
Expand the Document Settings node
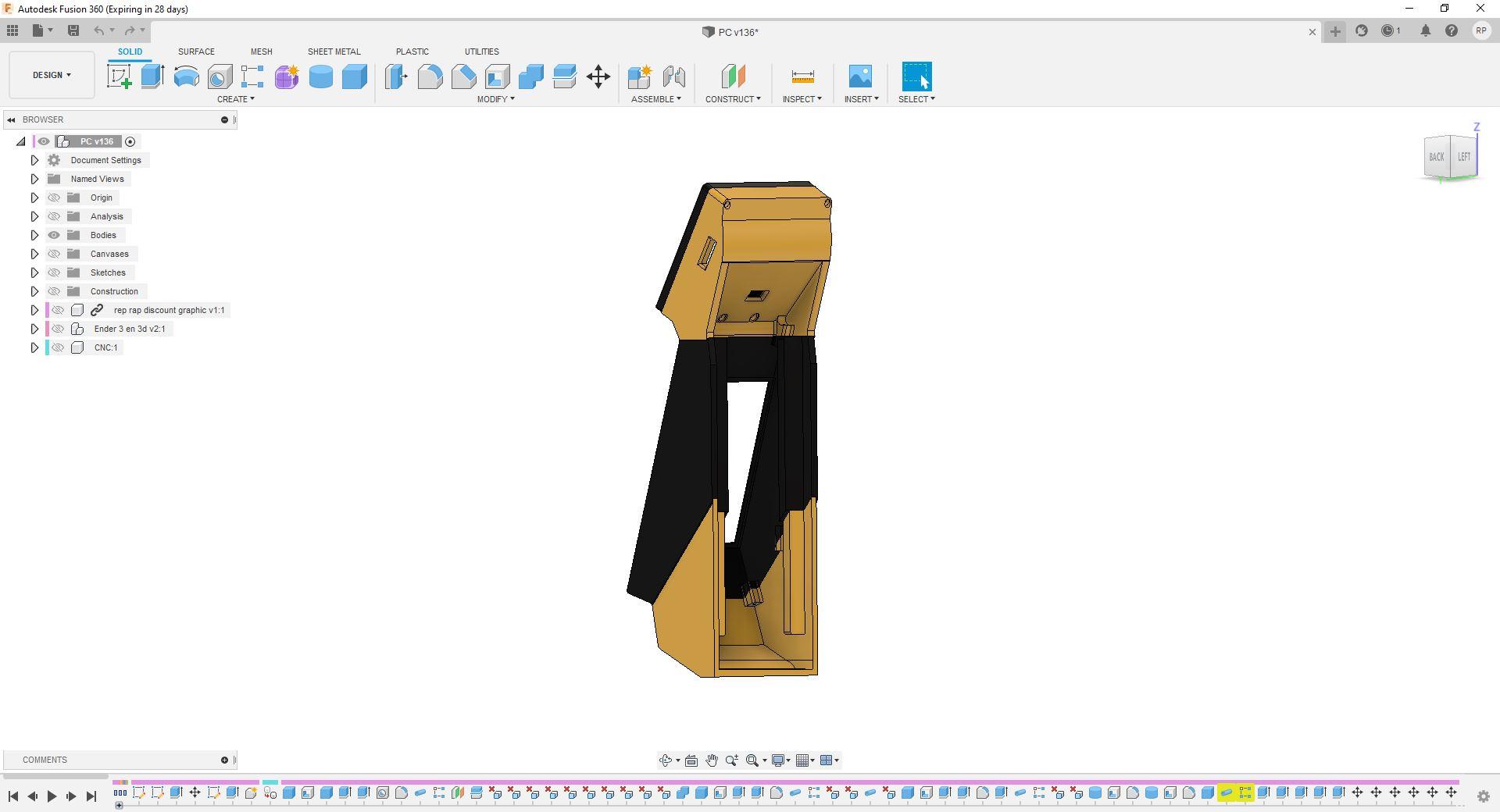tap(34, 160)
